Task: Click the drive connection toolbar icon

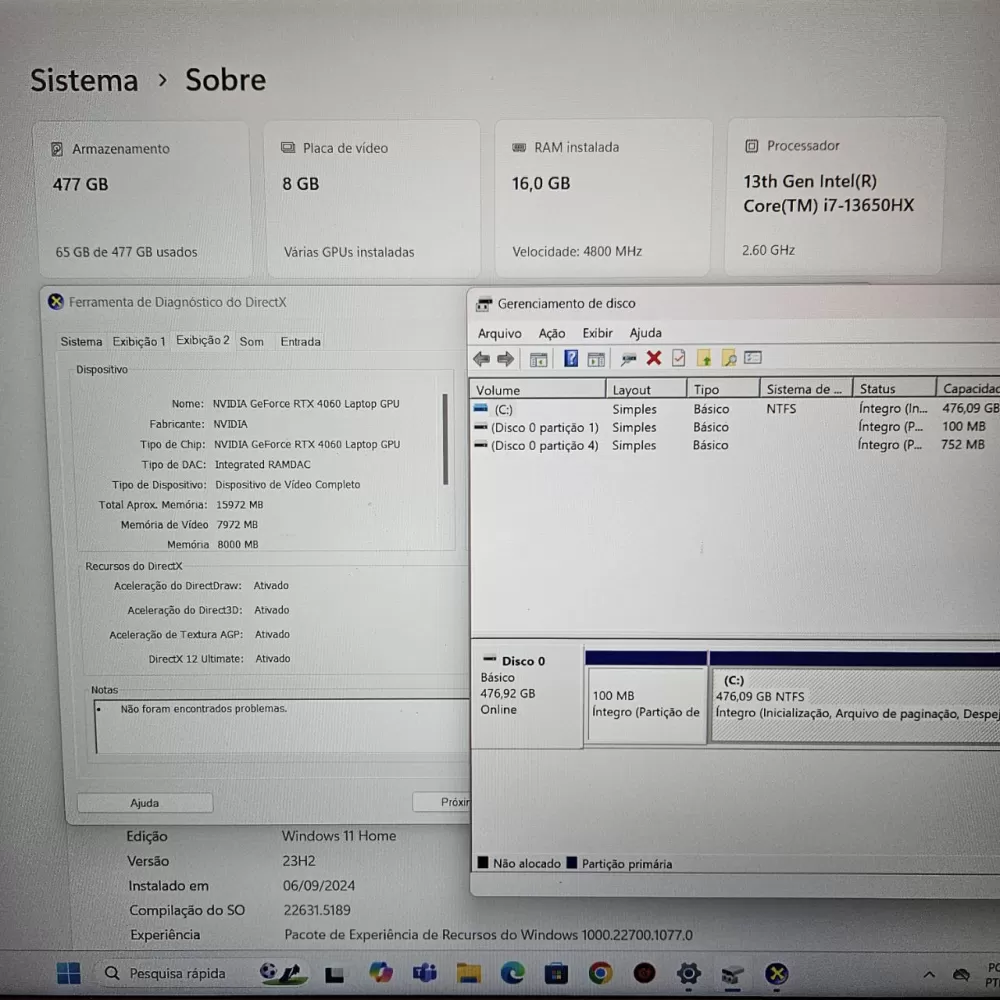Action: (628, 359)
